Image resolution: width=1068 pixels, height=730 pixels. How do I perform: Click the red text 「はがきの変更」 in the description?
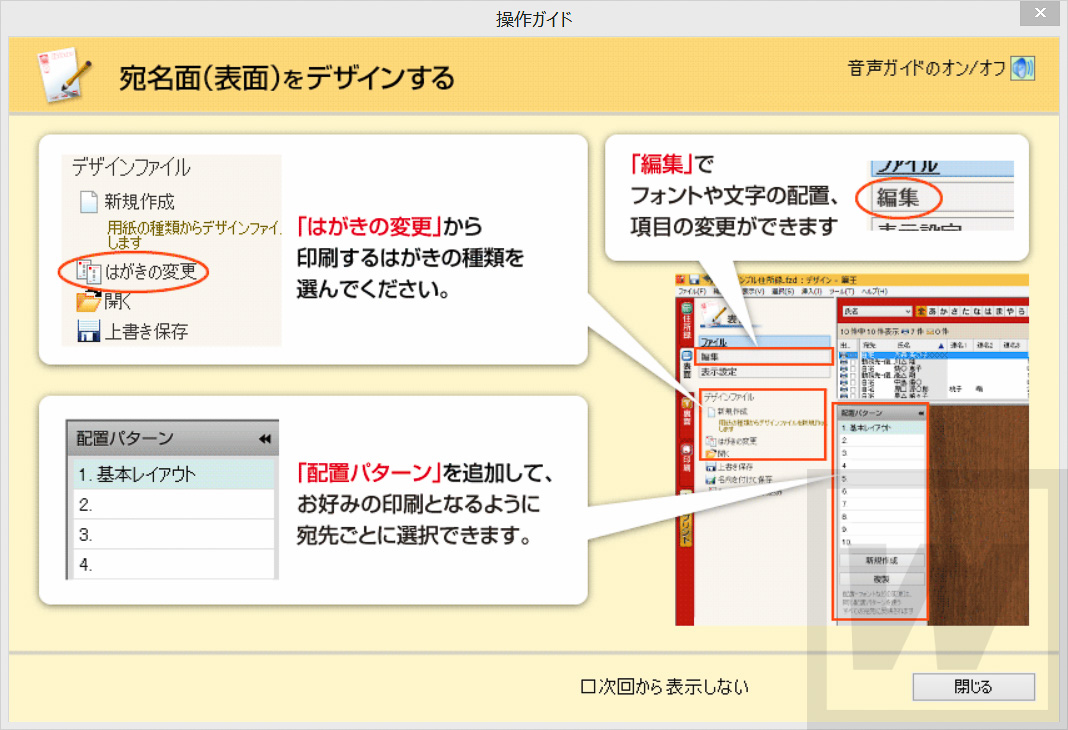tap(370, 226)
